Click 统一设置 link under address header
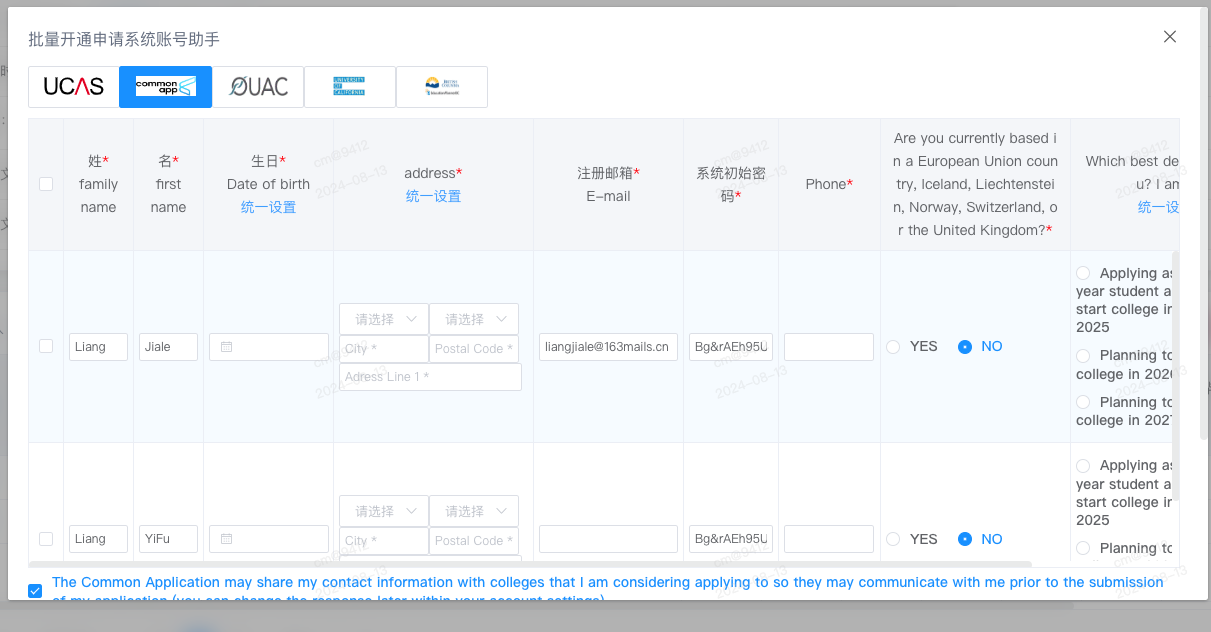Screen dimensions: 1211x632 pos(434,196)
